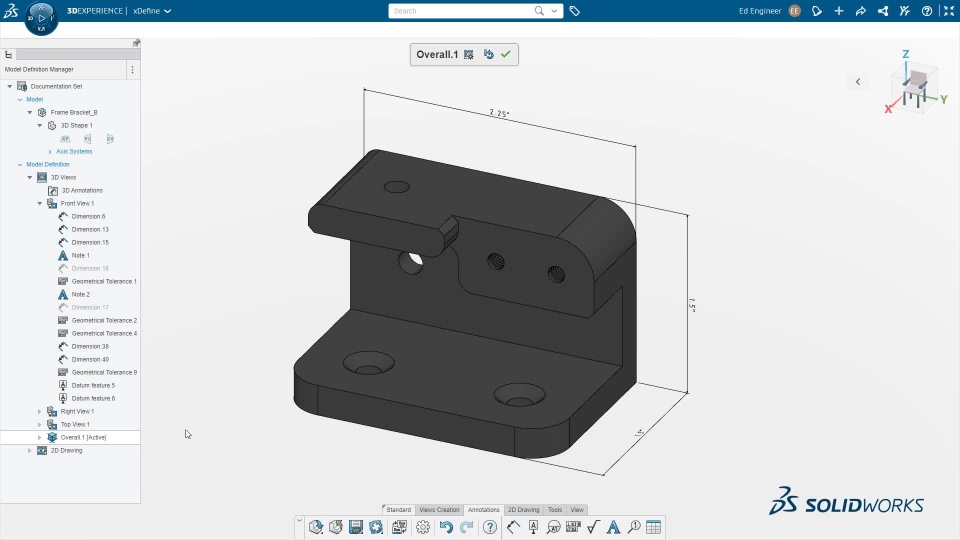
Task: Open Model Definition Manager three-dot menu
Action: (x=132, y=70)
